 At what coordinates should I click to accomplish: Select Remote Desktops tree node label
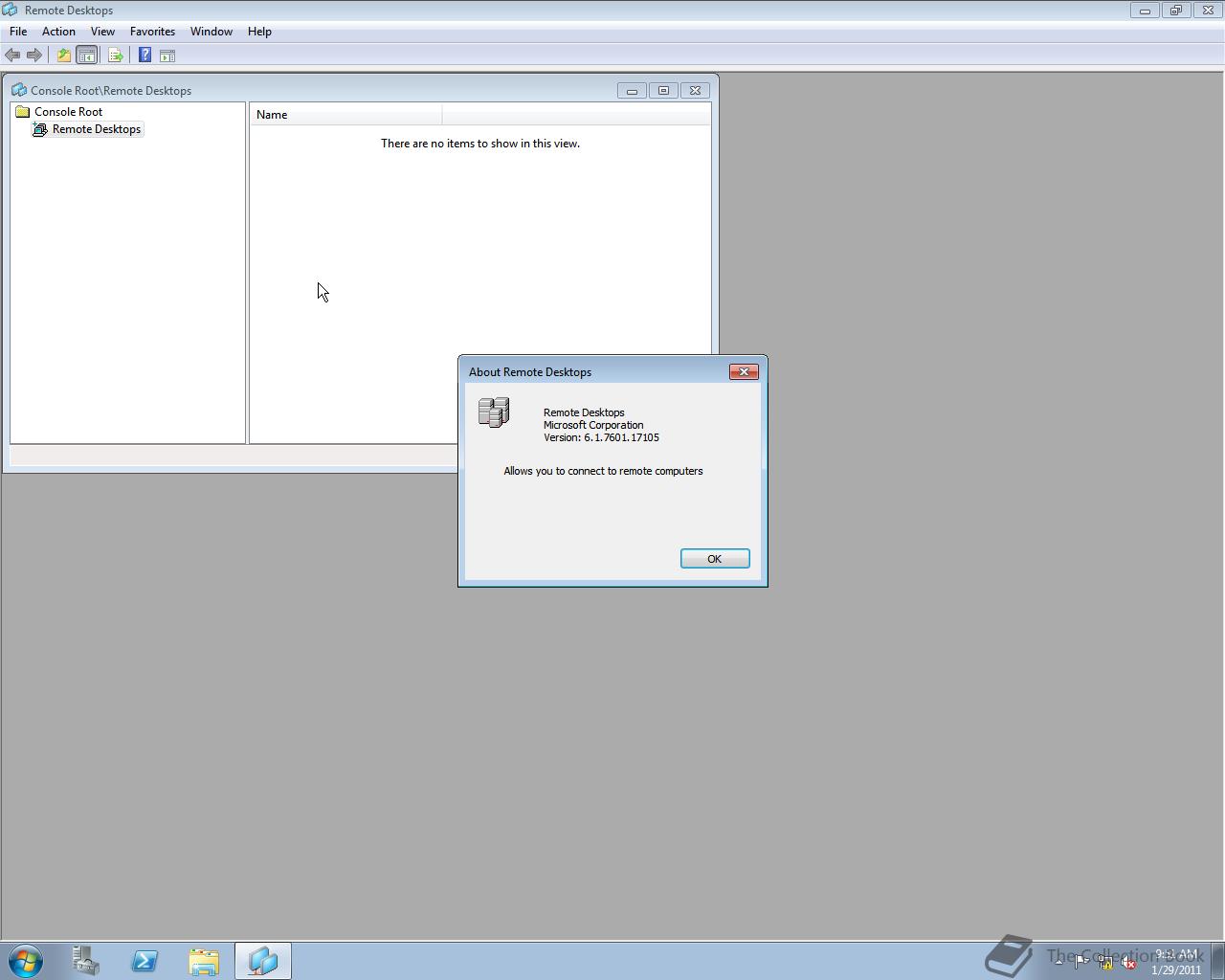point(97,129)
